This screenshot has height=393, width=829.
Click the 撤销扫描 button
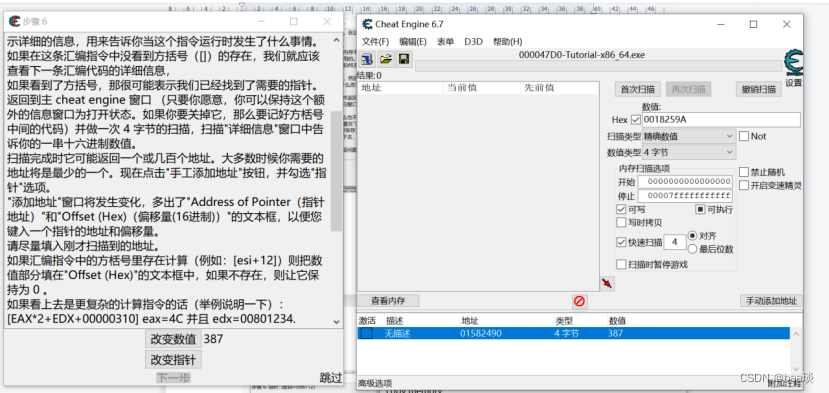(759, 89)
